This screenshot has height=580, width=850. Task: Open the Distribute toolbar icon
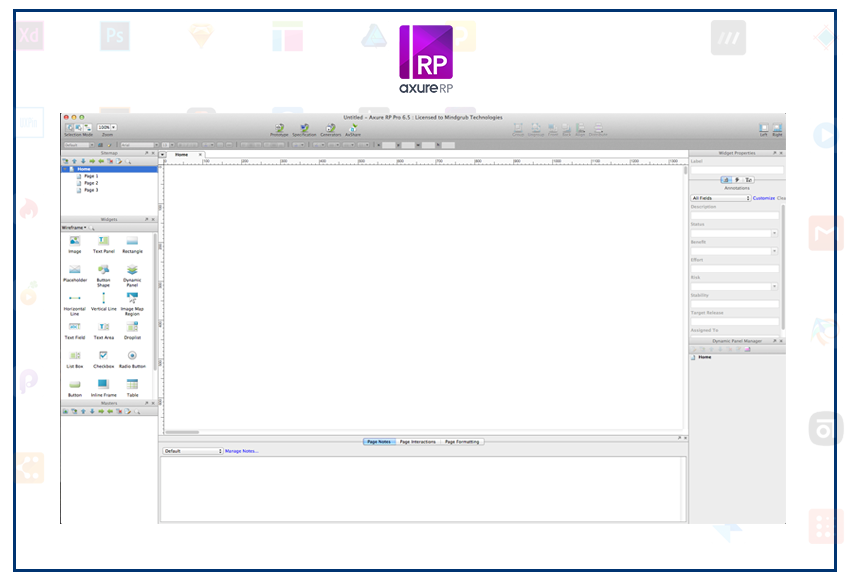[598, 130]
